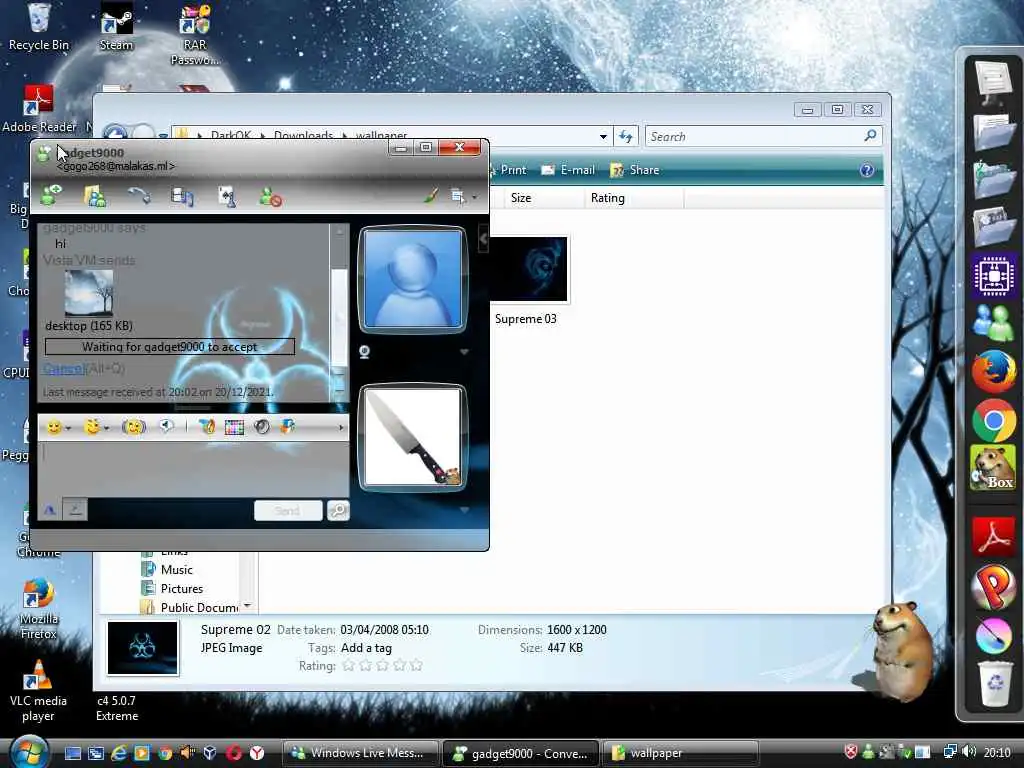Open Adobe Reader from the sidebar dock
This screenshot has height=768, width=1024.
[993, 537]
